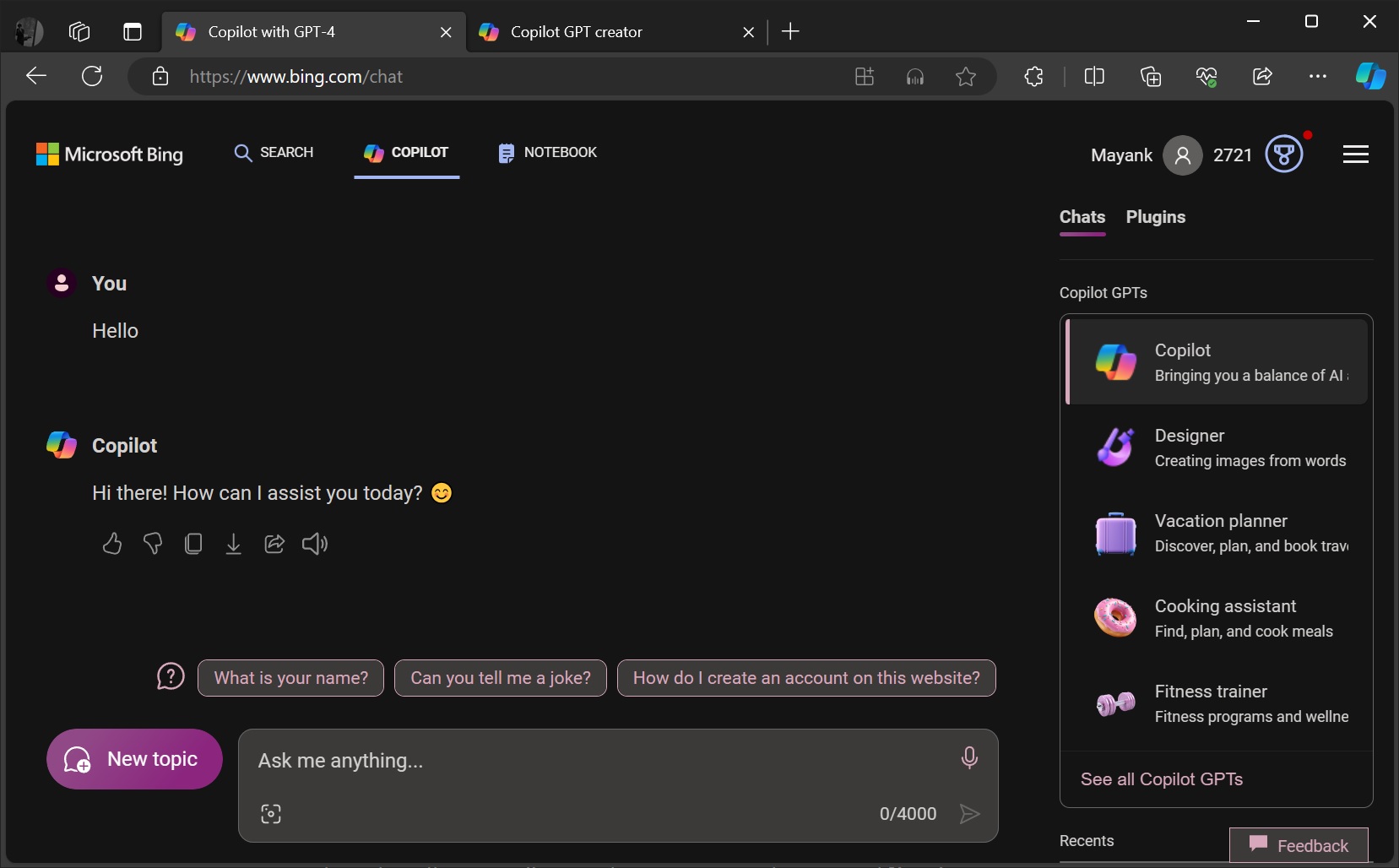Select the Fitness trainer GPT
The height and width of the screenshot is (868, 1399).
[1217, 703]
